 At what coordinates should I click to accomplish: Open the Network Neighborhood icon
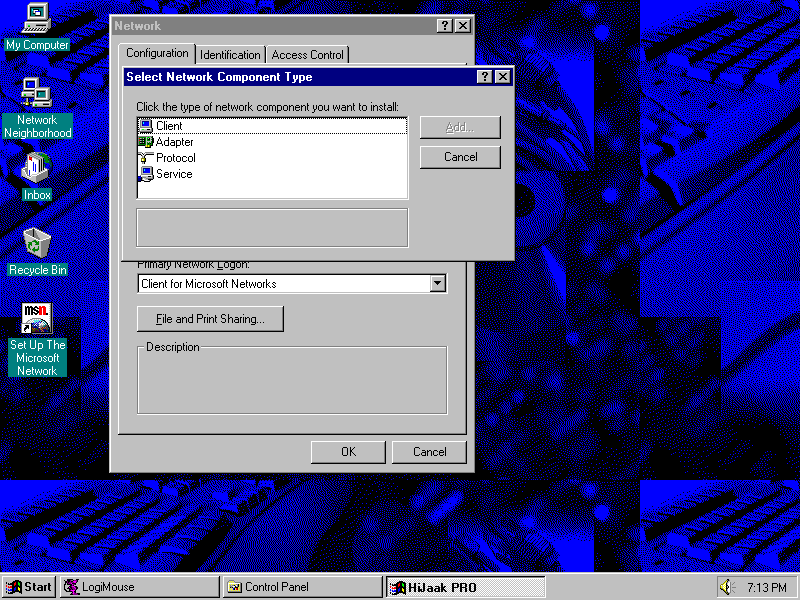(x=37, y=93)
